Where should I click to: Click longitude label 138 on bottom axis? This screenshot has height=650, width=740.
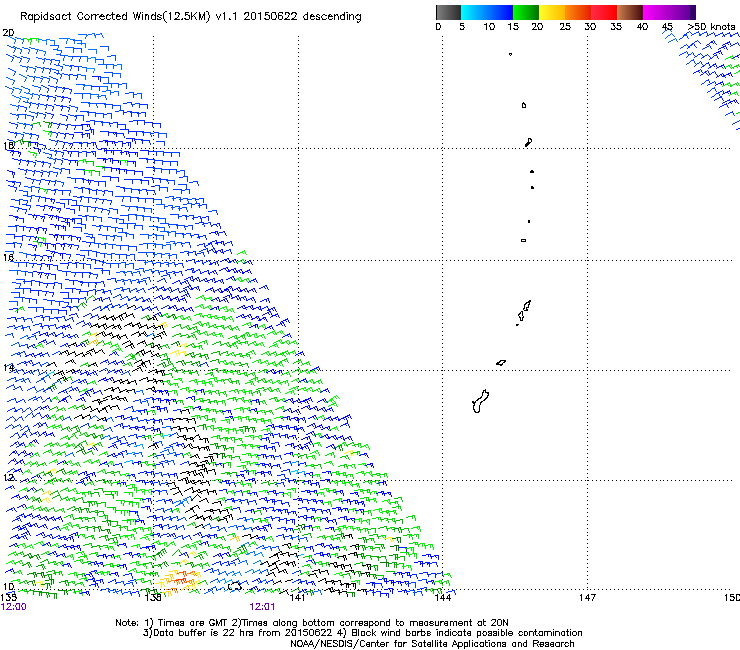click(x=153, y=598)
